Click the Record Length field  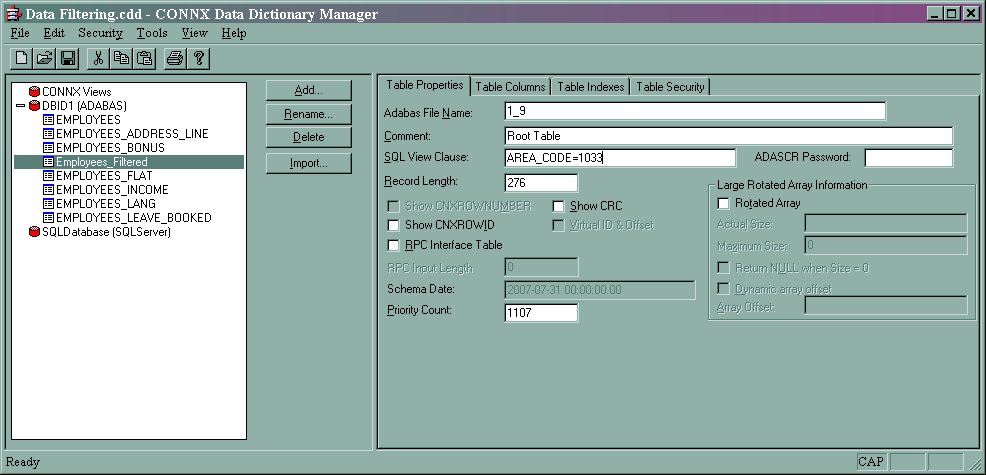(x=541, y=183)
